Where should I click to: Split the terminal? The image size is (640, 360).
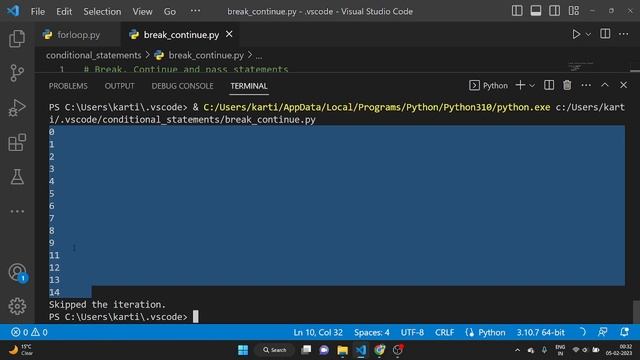(549, 85)
